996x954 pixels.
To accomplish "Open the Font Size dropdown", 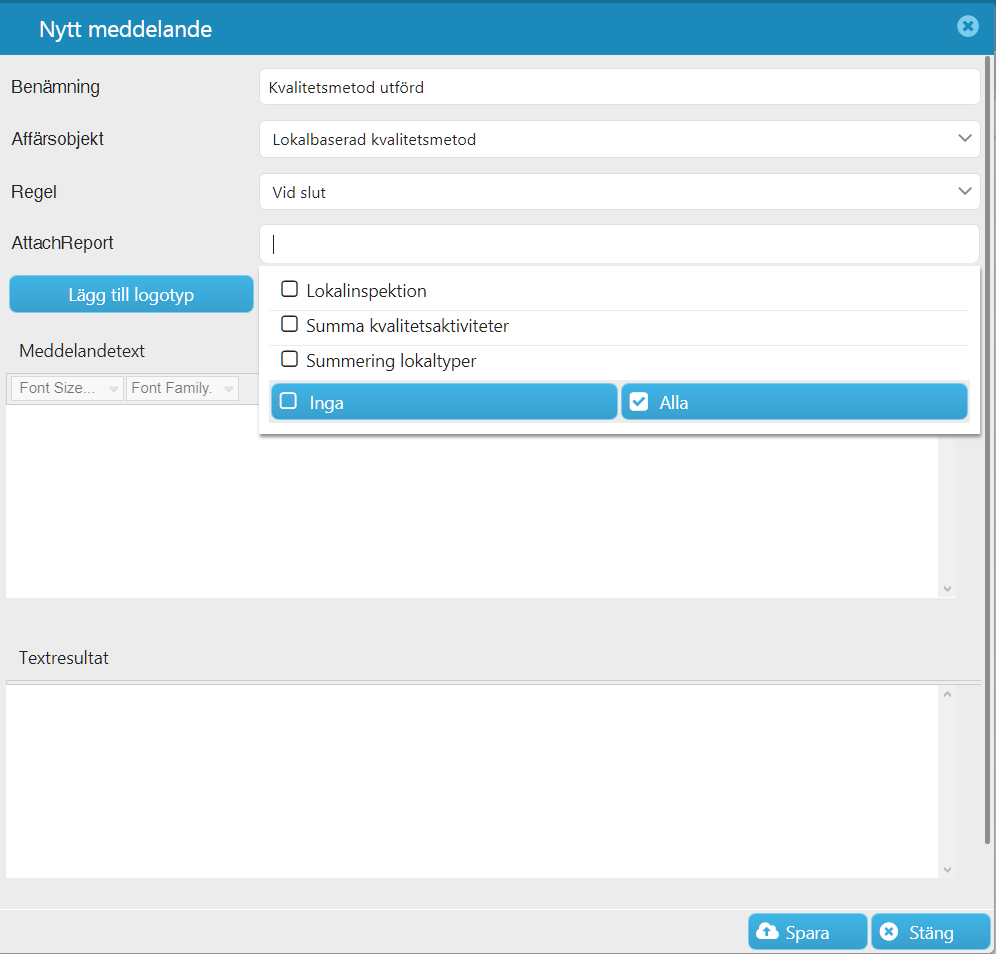I will point(67,388).
